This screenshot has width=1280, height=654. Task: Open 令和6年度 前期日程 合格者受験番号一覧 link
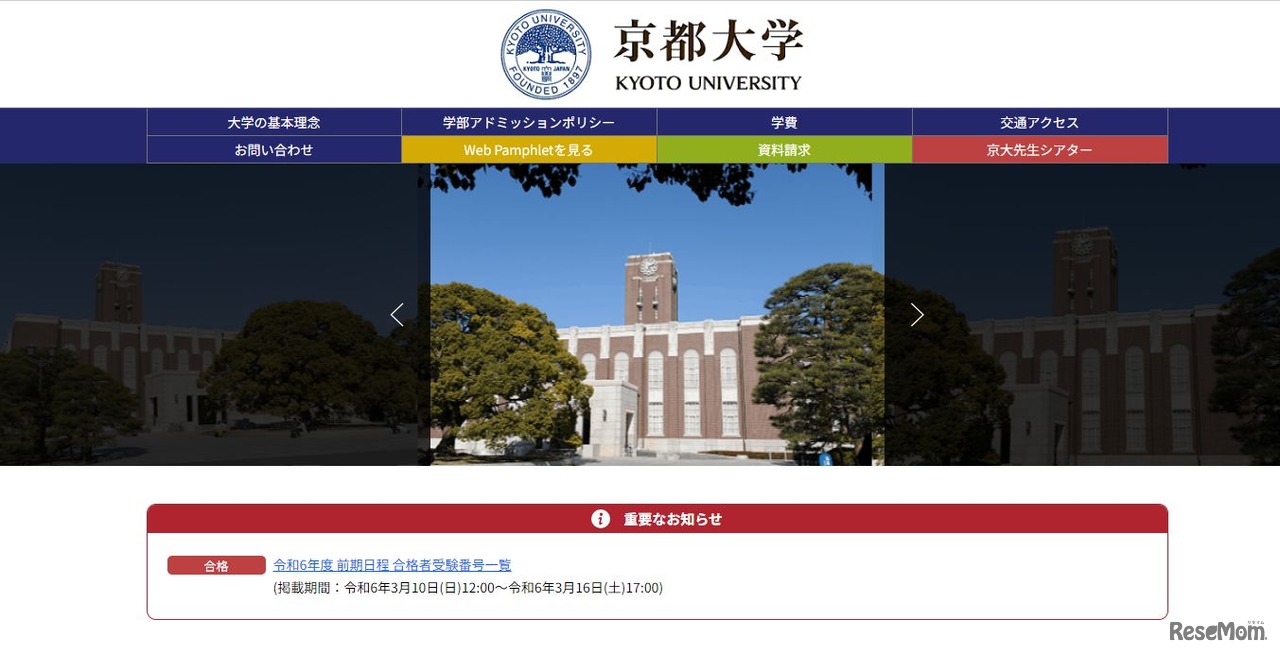point(392,565)
